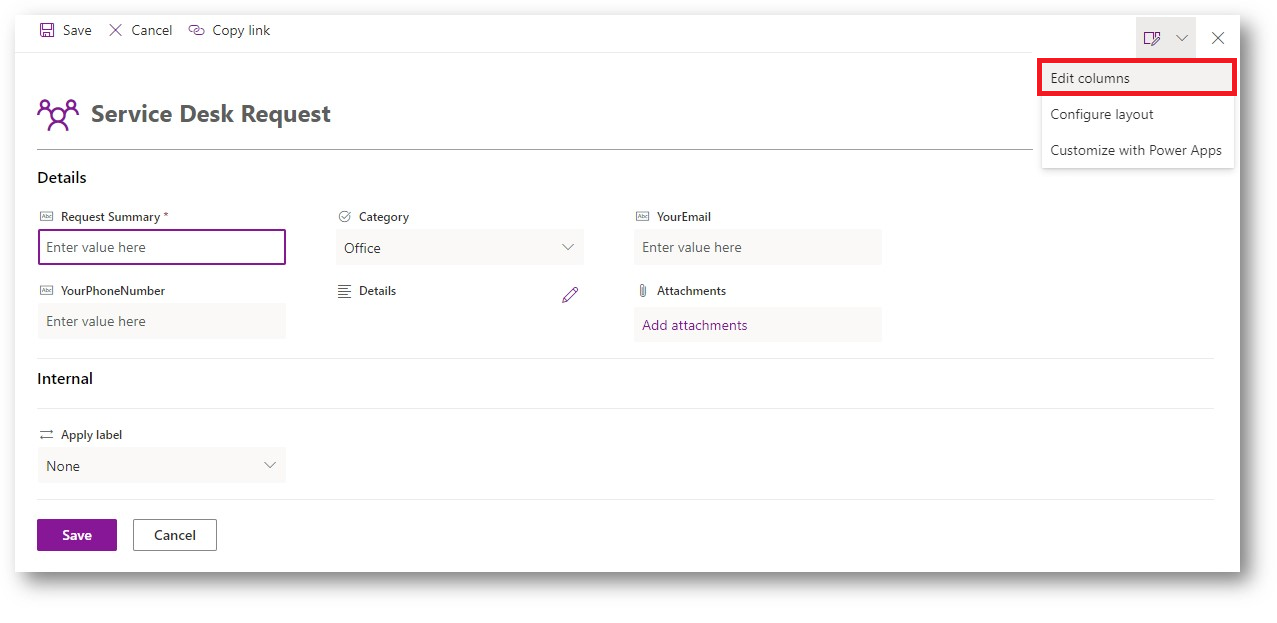Click the Service Desk Request people icon

coord(57,114)
